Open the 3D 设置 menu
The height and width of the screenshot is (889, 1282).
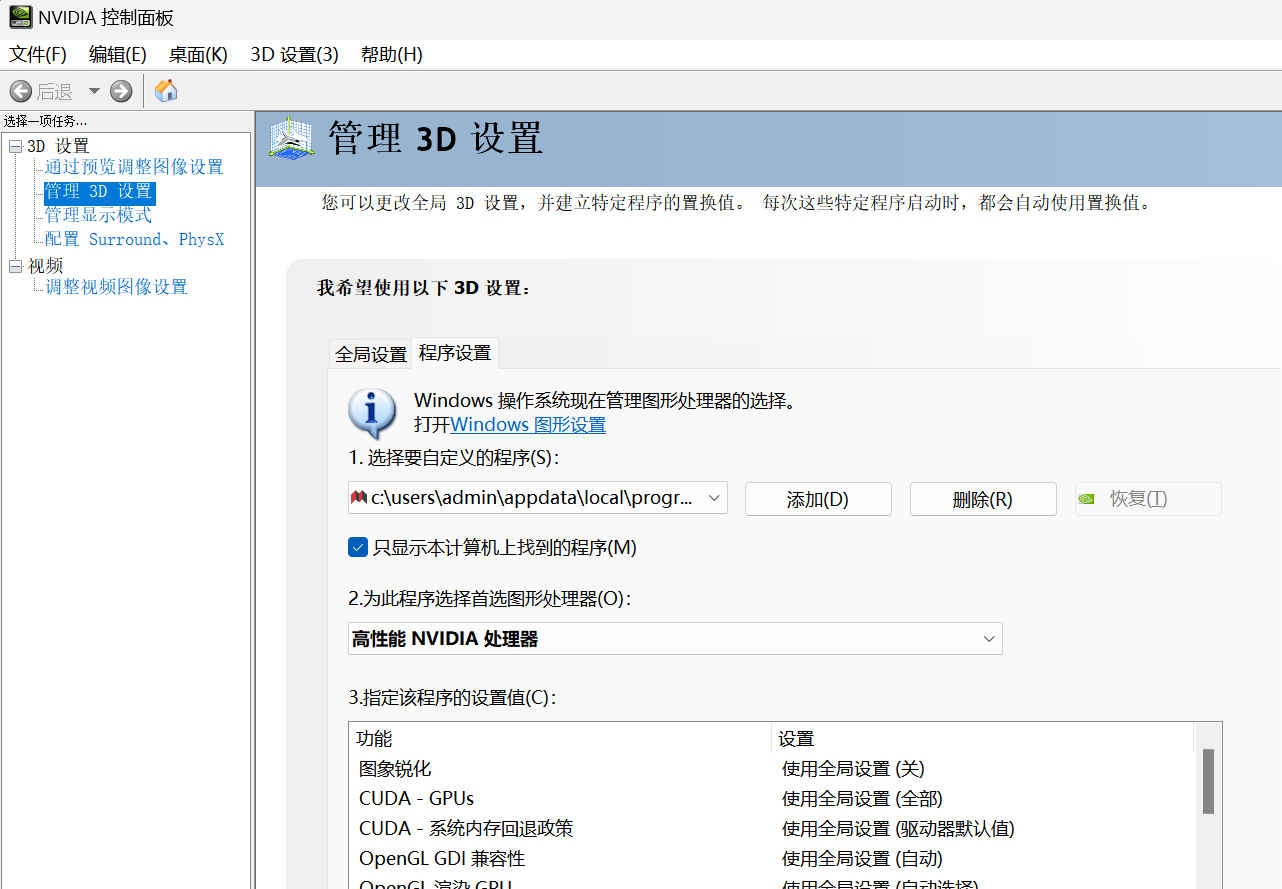click(294, 55)
